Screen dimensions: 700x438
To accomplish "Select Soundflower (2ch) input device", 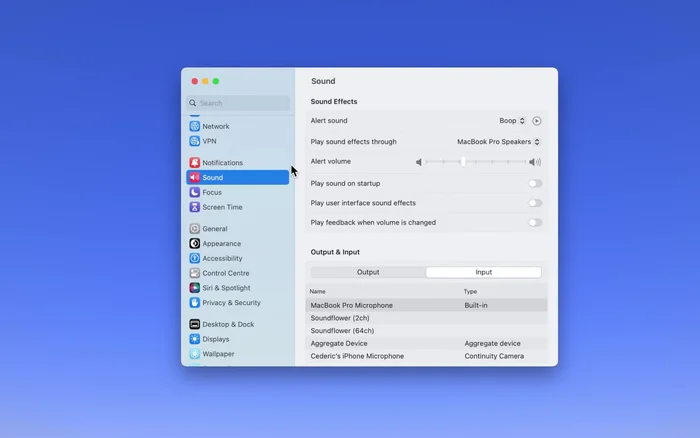I will [340, 318].
